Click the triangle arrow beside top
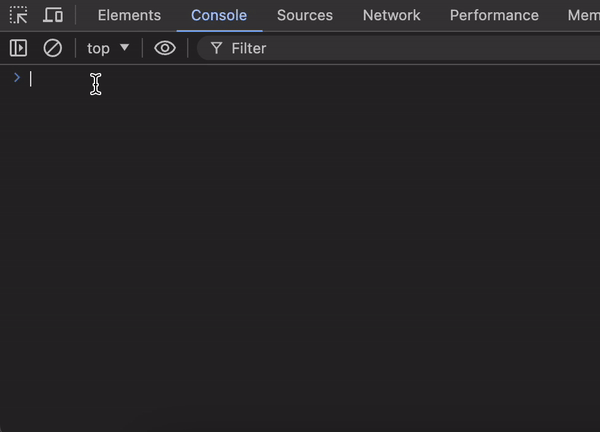The image size is (600, 432). click(124, 48)
